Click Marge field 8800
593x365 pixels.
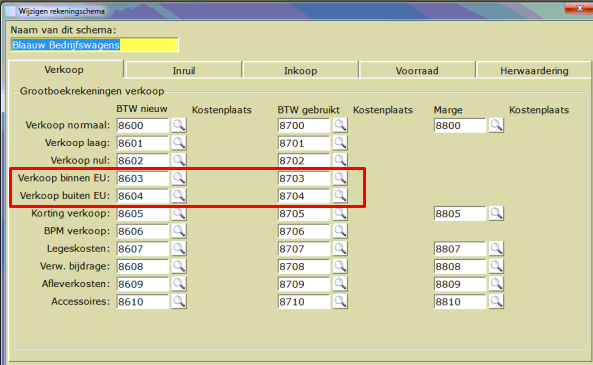tap(460, 126)
